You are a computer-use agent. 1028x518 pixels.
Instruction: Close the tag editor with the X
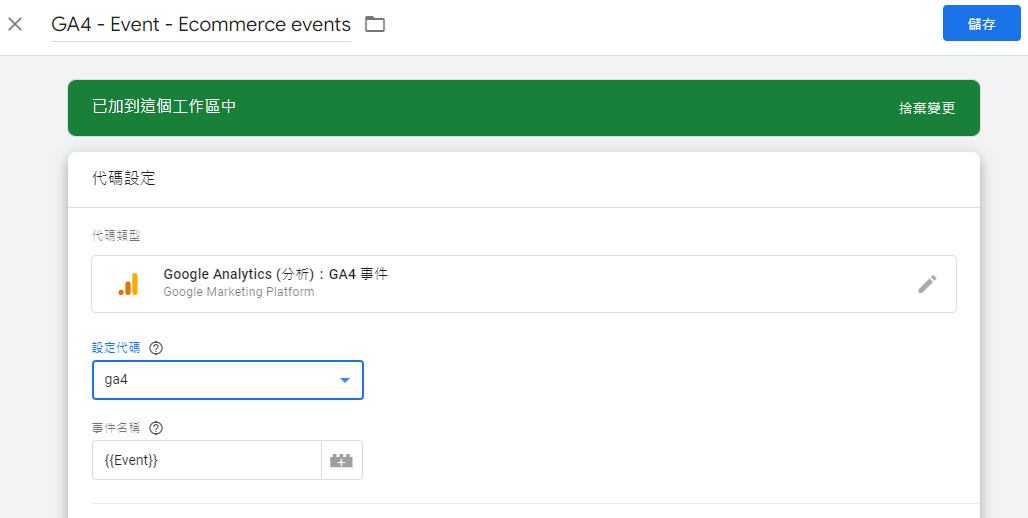click(15, 25)
